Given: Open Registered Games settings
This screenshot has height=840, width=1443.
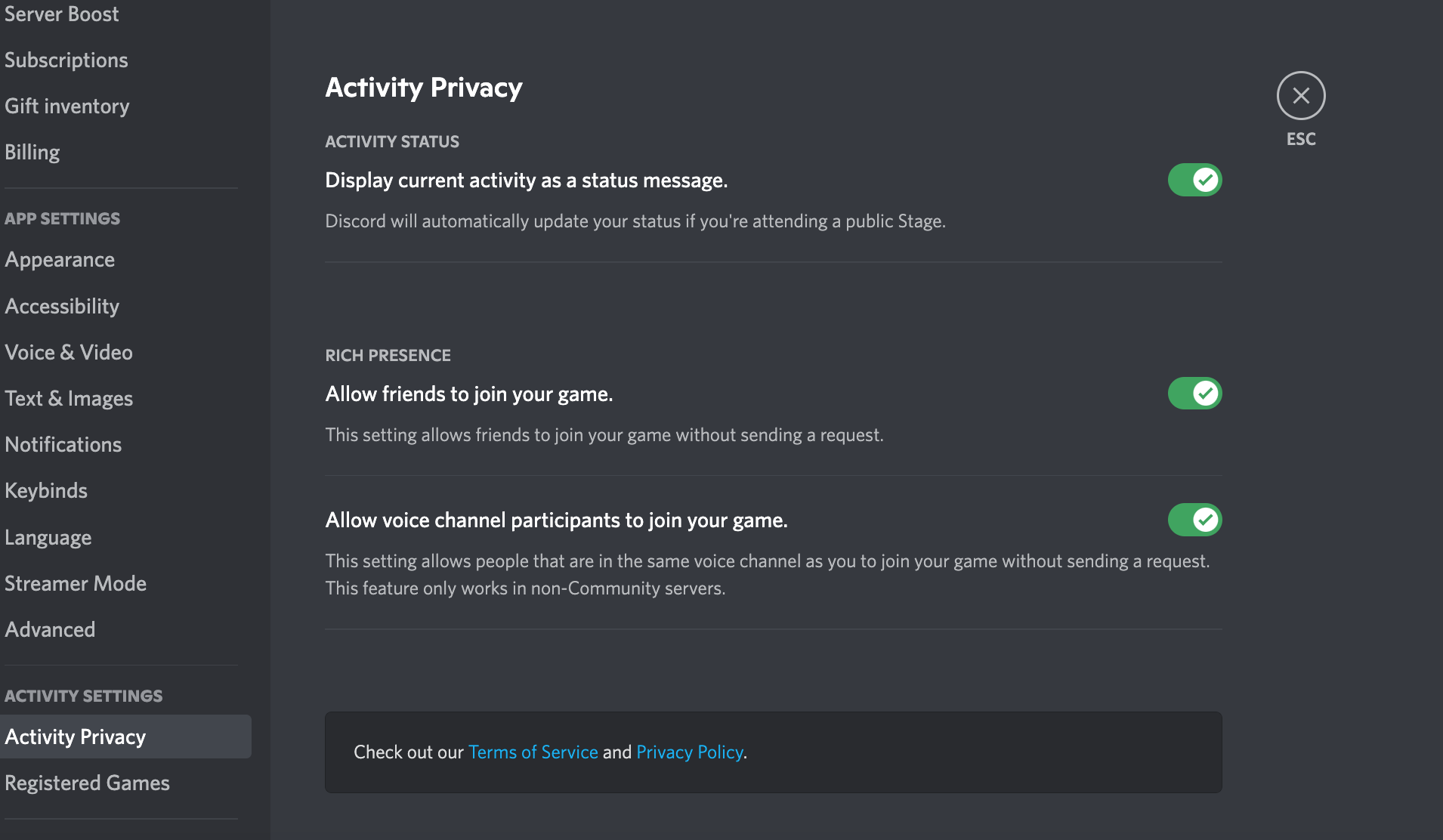Looking at the screenshot, I should tap(87, 783).
